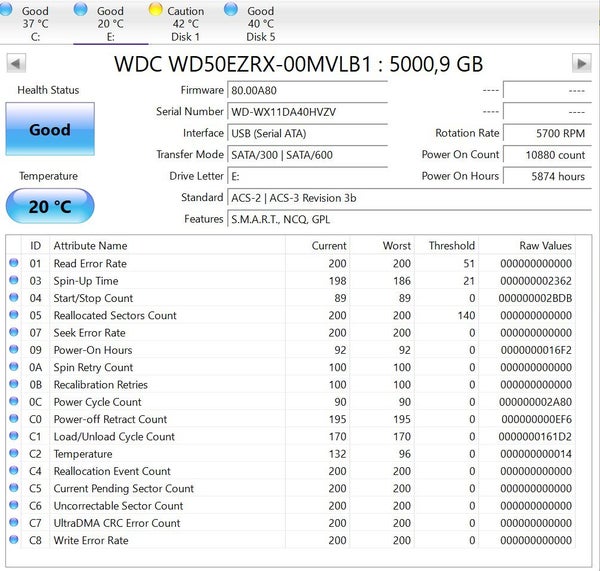Switch to the Disk 5 tab

pos(260,24)
